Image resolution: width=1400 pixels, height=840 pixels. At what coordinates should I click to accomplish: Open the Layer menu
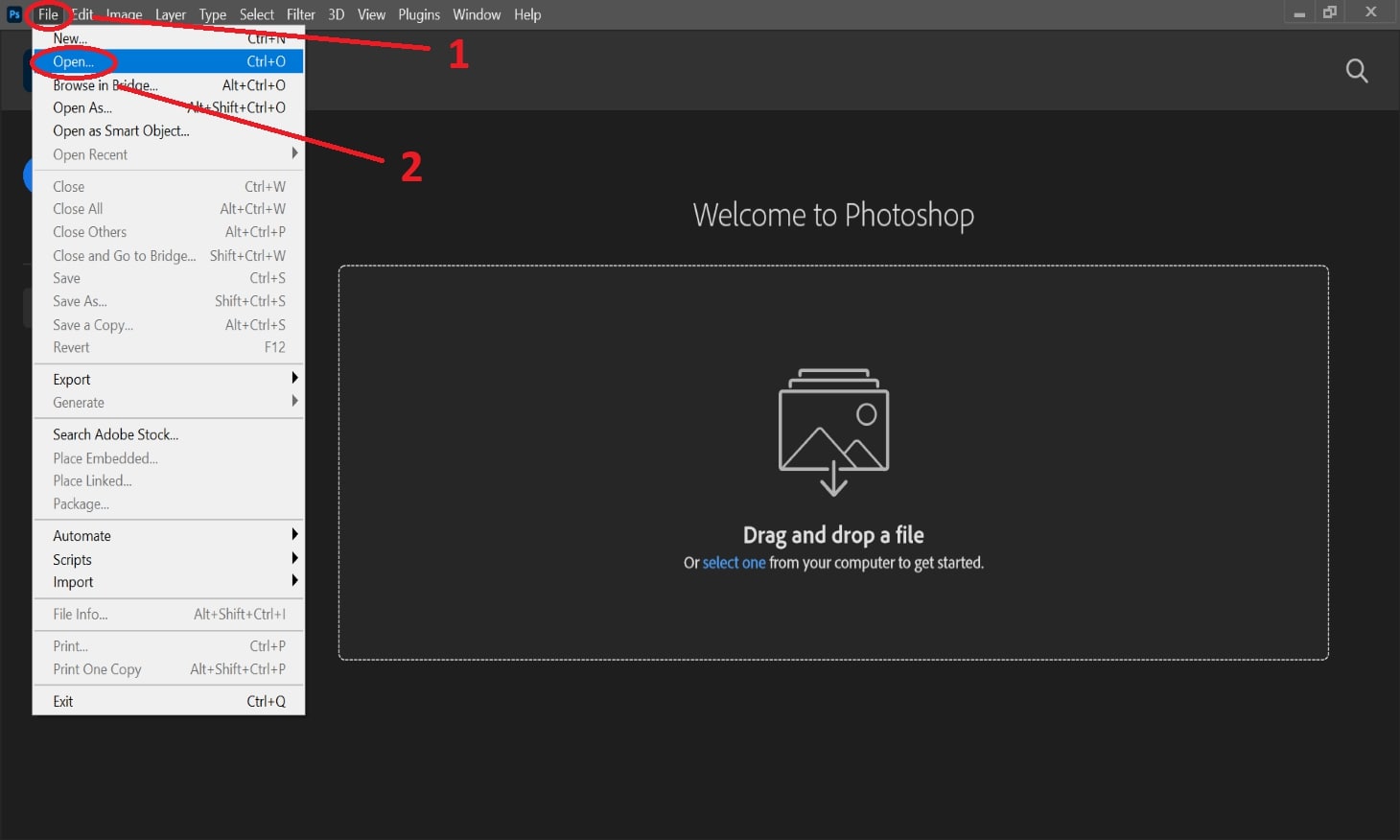click(171, 14)
